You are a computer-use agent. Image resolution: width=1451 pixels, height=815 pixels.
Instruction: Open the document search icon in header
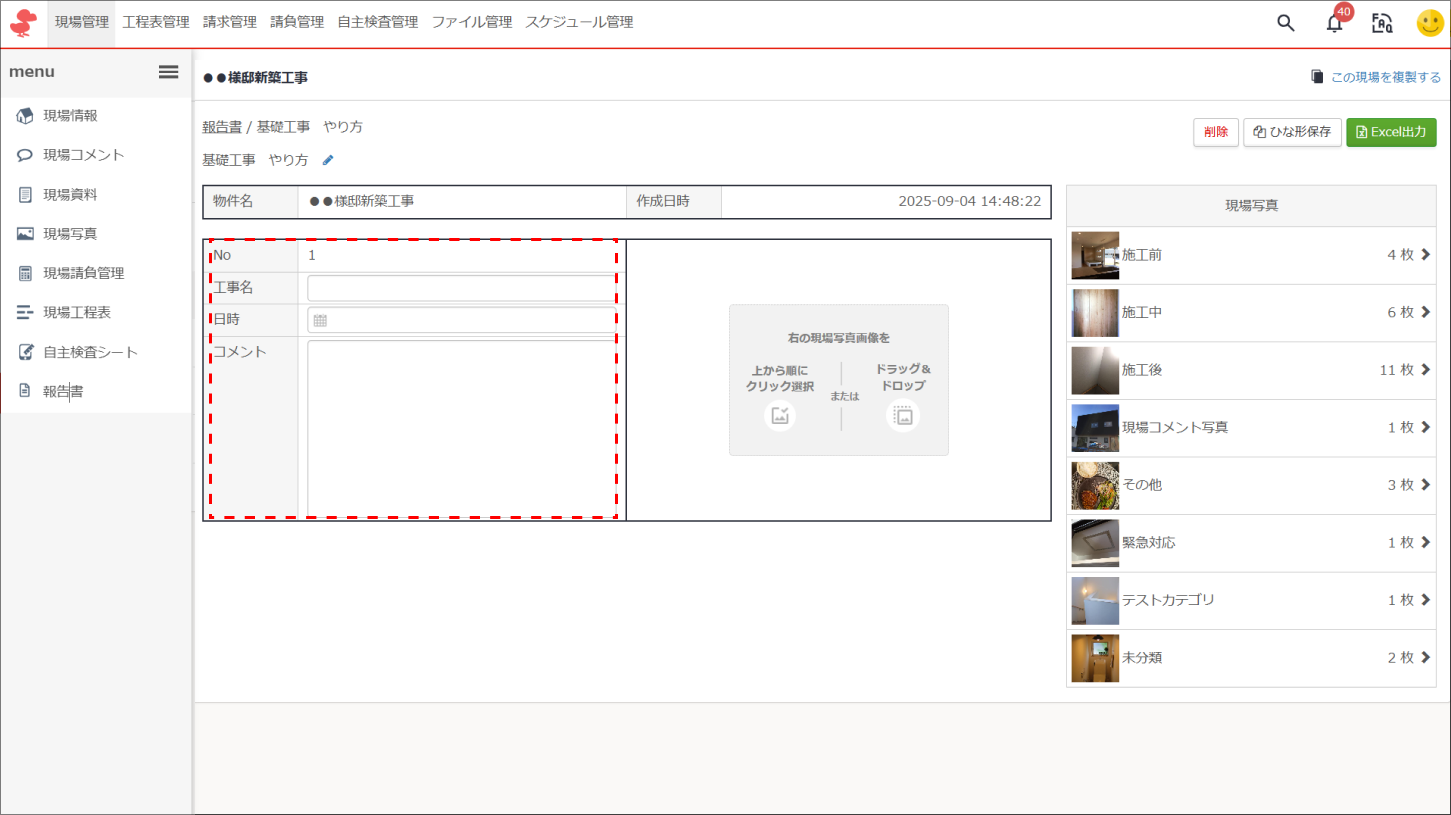coord(1382,23)
